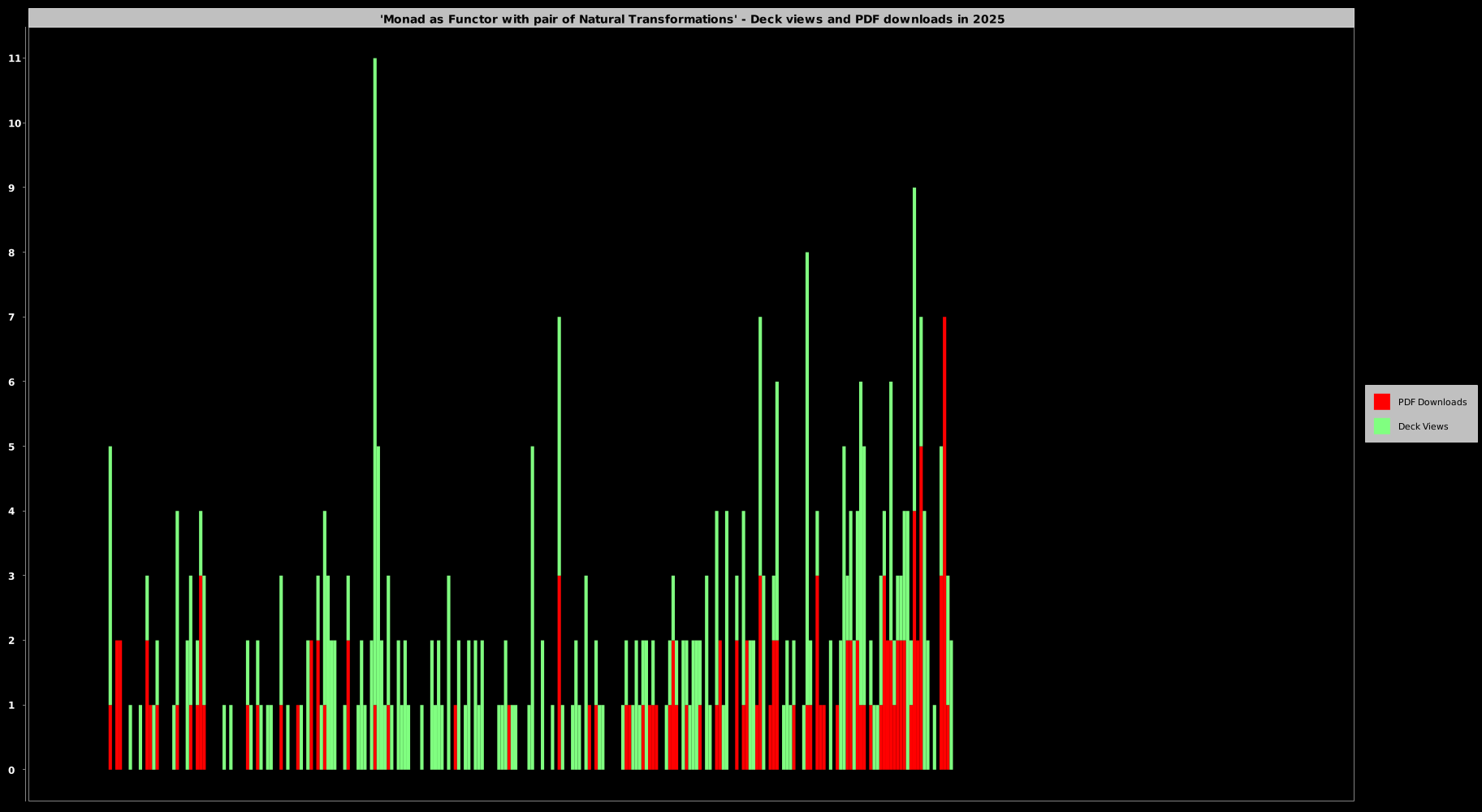This screenshot has width=1482, height=812.
Task: Click the y-axis label 3
Action: pos(11,576)
